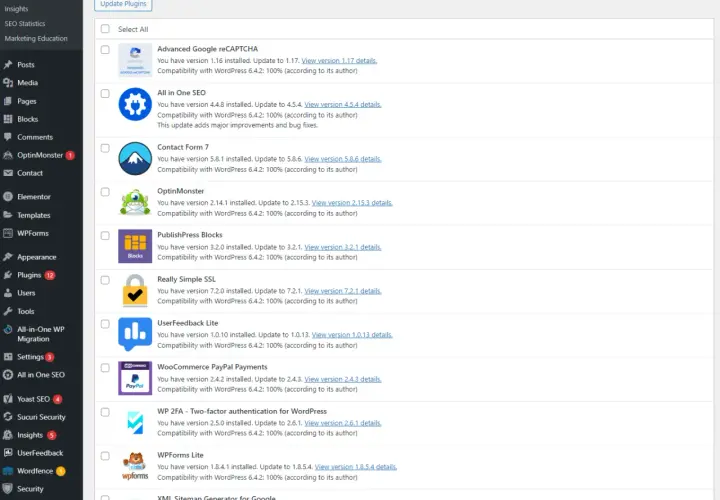Click the WooCommerce PayPal Payments logo
This screenshot has height=500, width=720.
click(x=135, y=378)
